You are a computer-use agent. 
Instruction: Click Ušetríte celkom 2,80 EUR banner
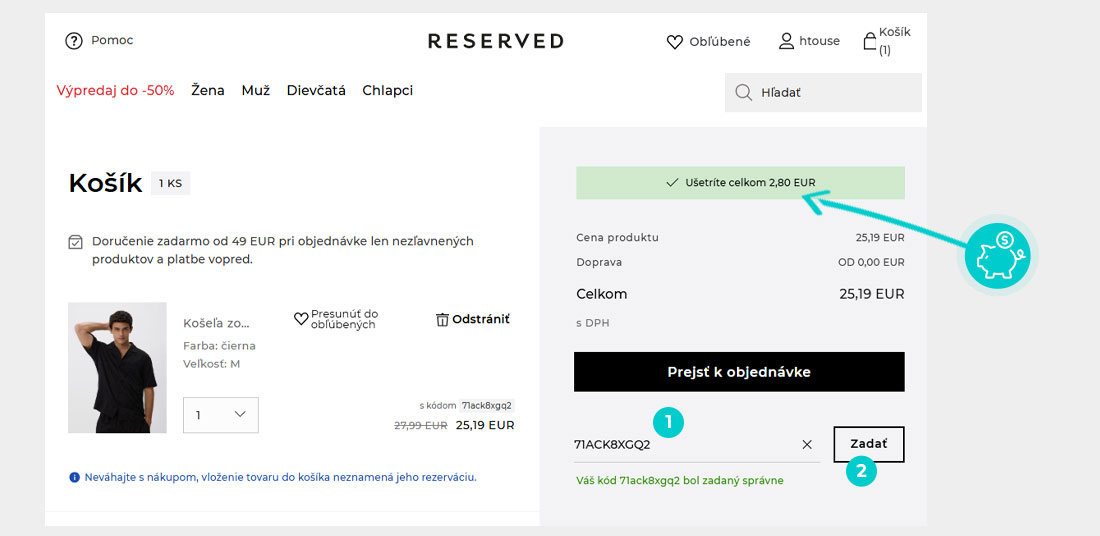point(740,183)
